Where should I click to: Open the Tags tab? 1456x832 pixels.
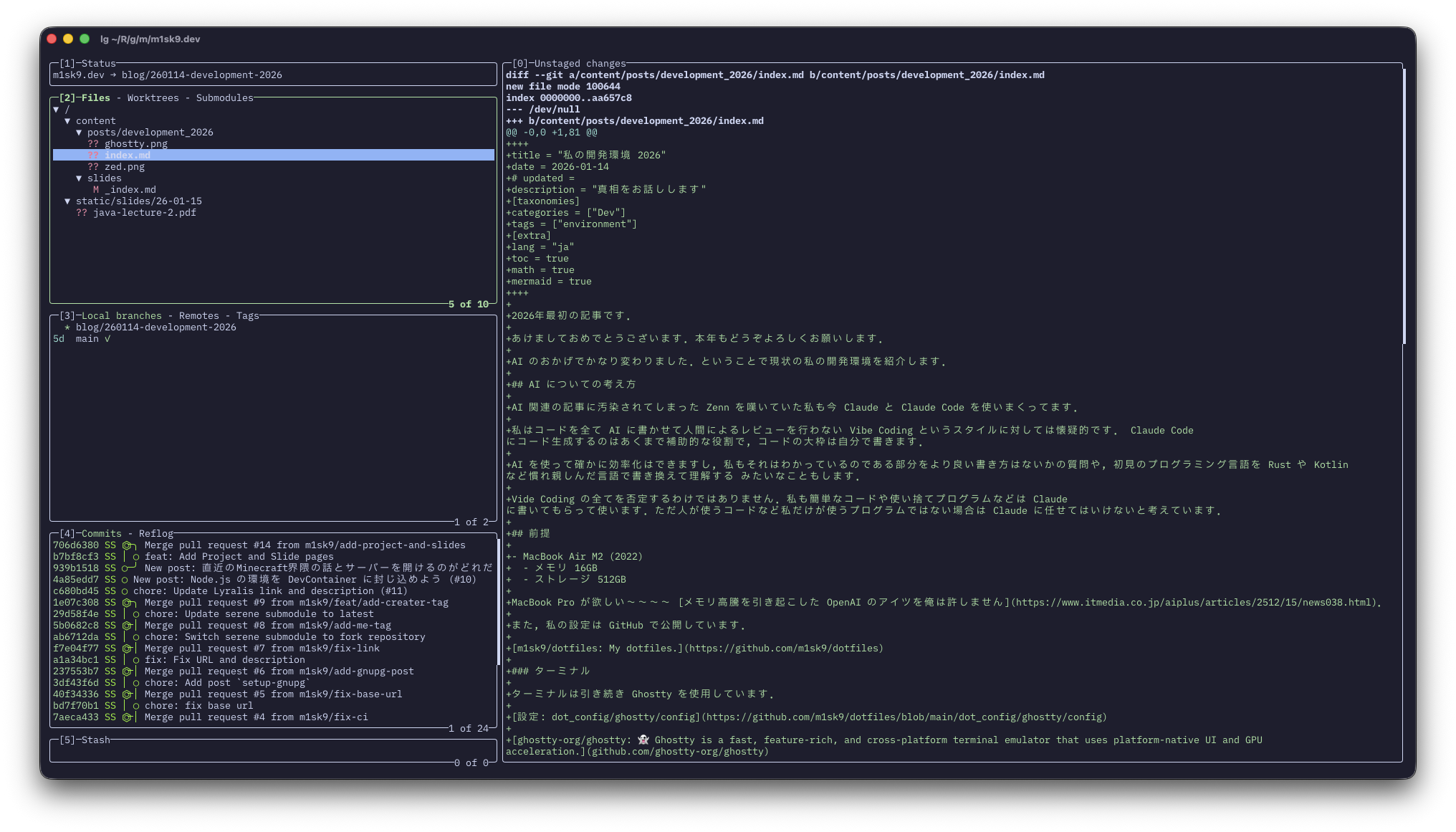[247, 316]
